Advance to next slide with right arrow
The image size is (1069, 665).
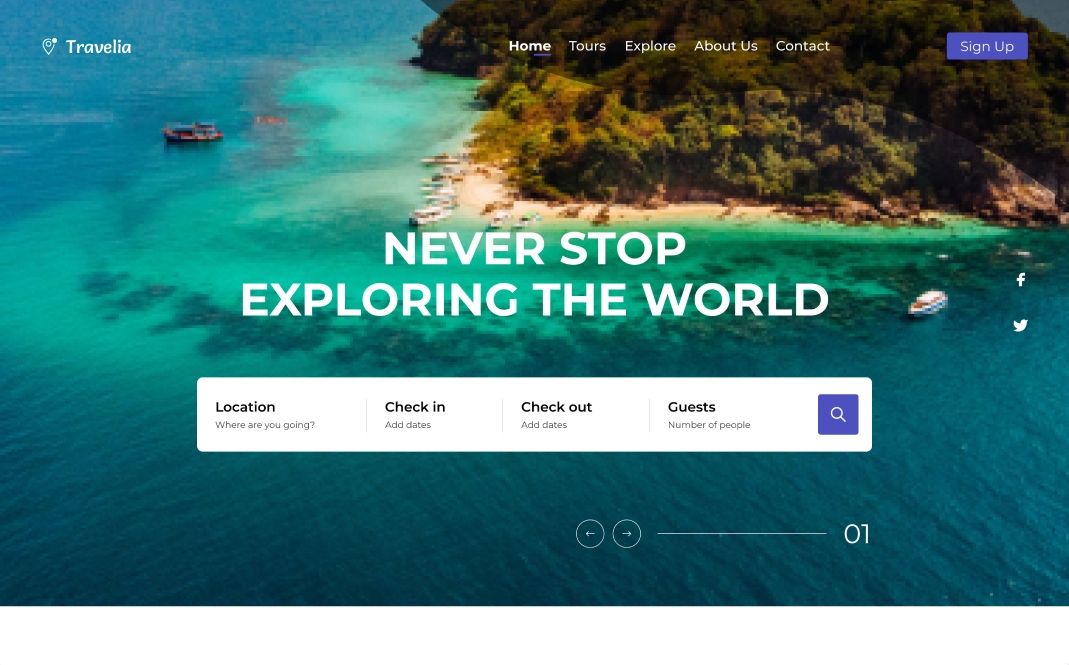tap(627, 533)
